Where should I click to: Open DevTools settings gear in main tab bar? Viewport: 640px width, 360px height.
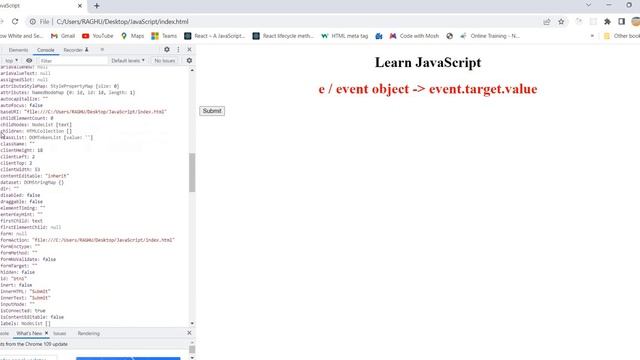click(x=167, y=49)
